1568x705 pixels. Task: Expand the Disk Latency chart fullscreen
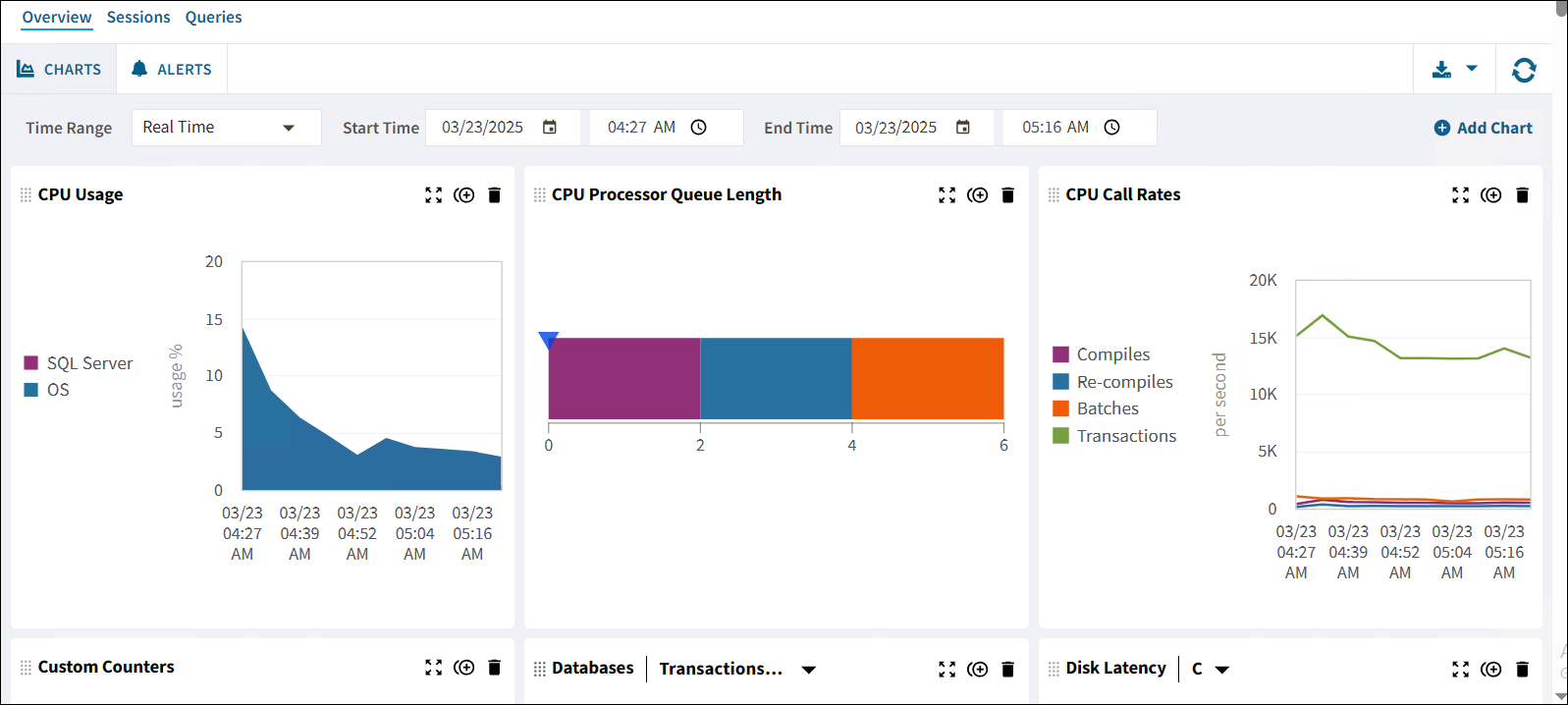click(1461, 670)
